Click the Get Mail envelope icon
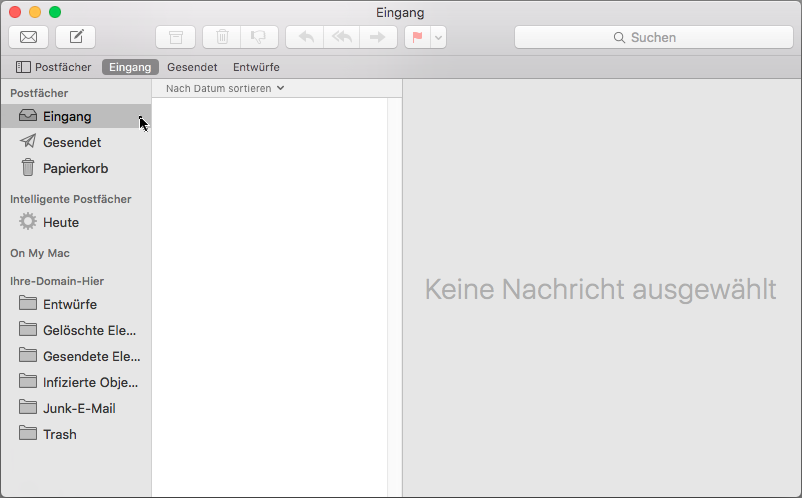Screen dimensions: 802x498 coord(28,37)
